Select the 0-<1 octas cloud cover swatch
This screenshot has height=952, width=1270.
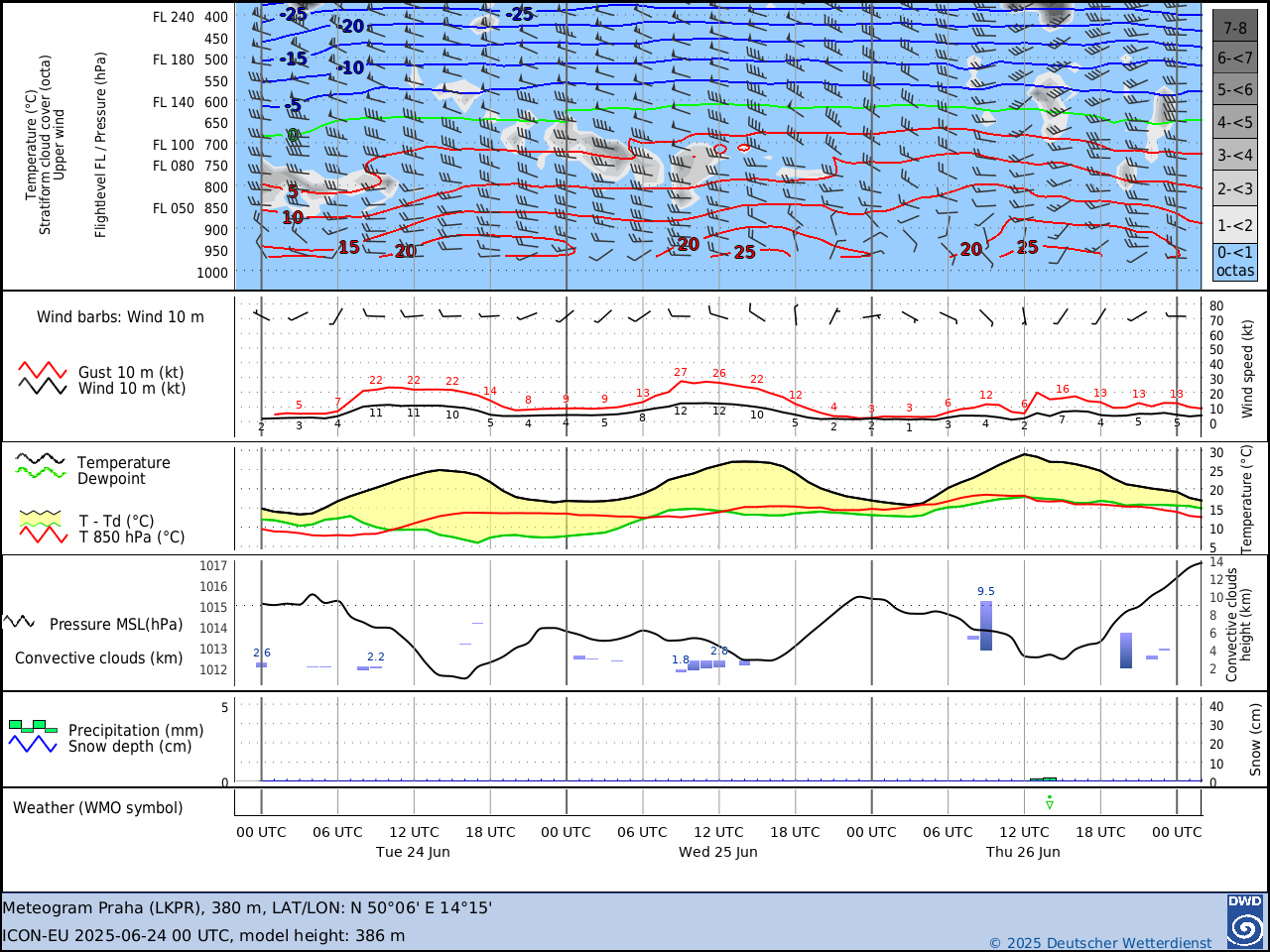[1235, 262]
